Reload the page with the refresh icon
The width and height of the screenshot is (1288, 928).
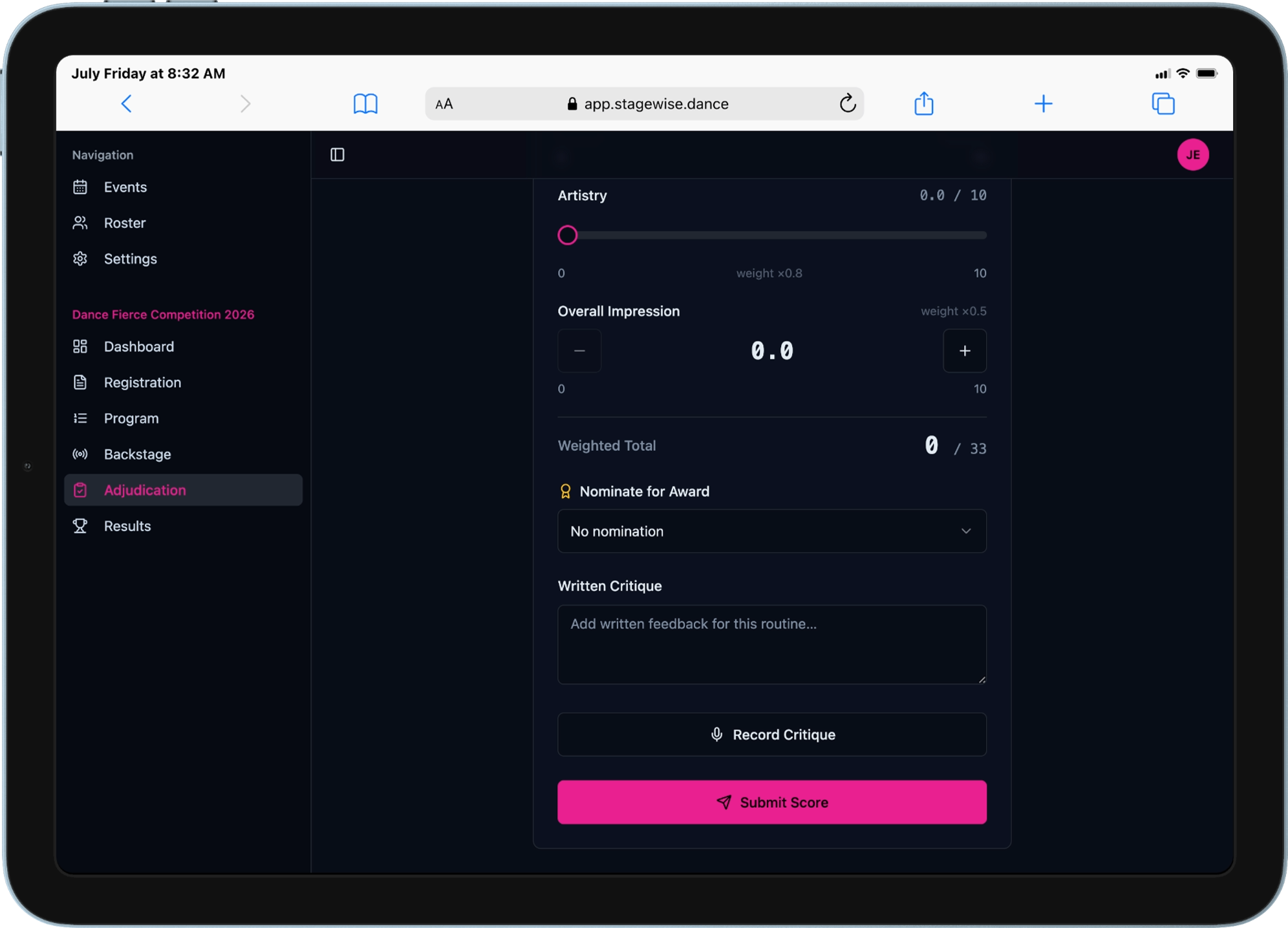(x=848, y=103)
